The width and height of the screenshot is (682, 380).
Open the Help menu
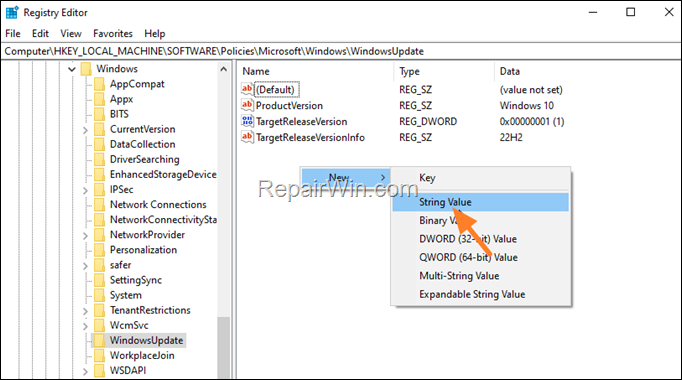coord(154,33)
